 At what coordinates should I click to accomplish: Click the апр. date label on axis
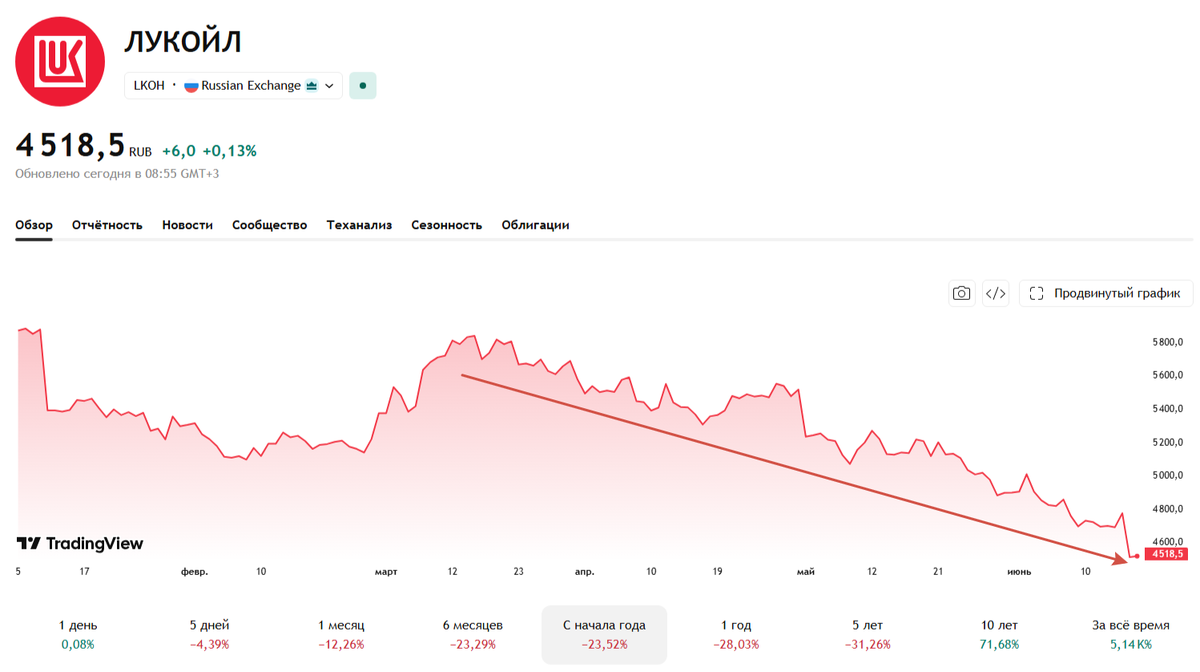[x=585, y=572]
